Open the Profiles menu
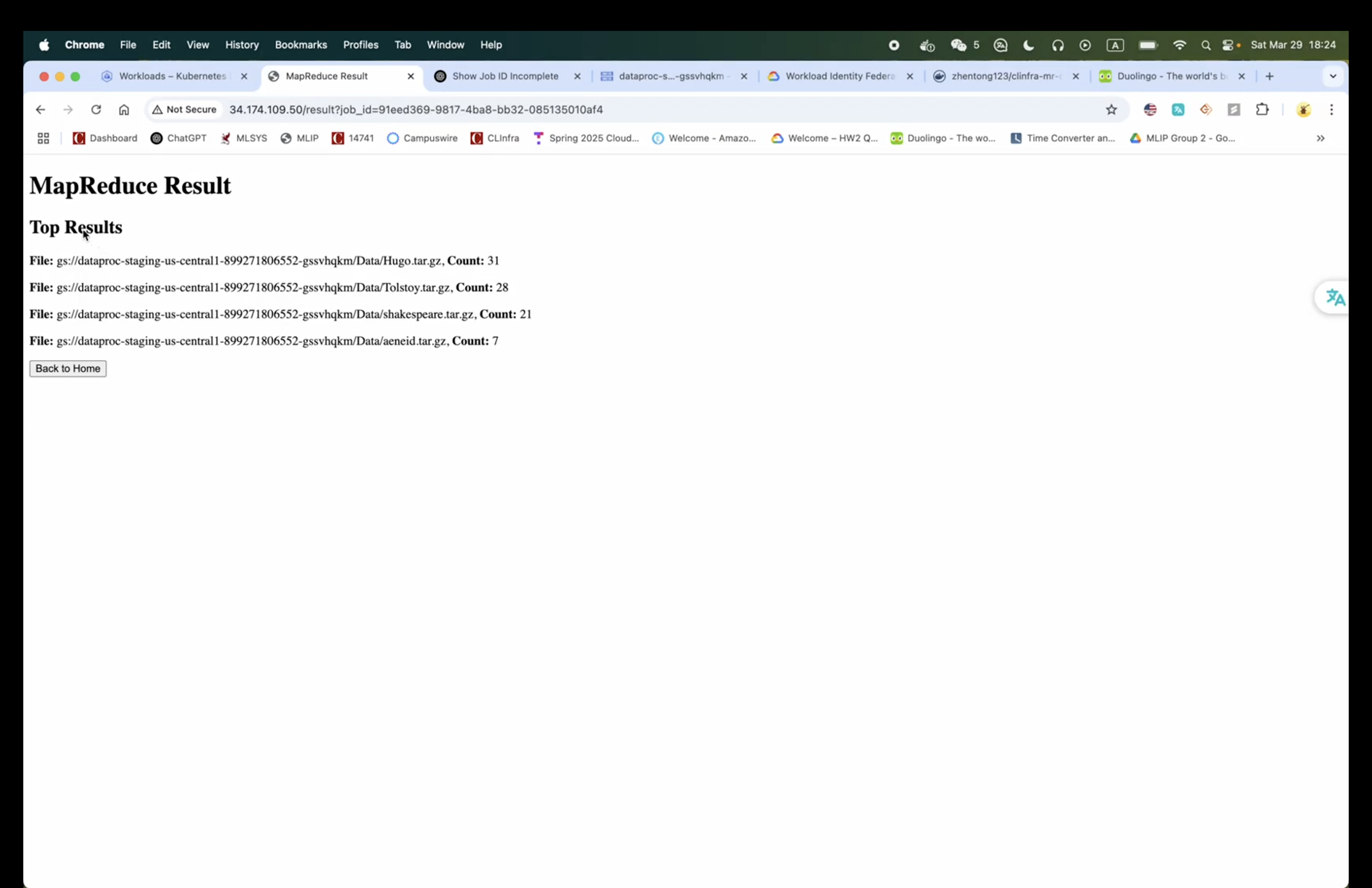1372x888 pixels. point(361,45)
